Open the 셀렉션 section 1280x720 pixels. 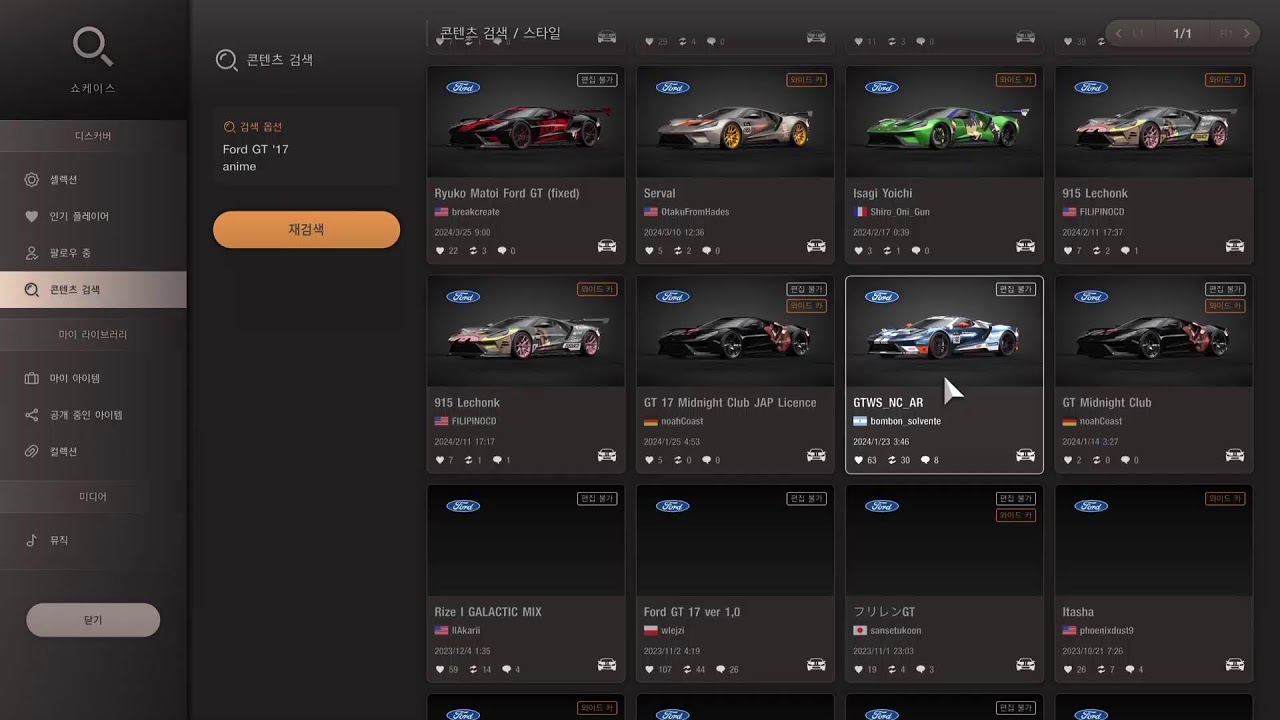point(93,180)
